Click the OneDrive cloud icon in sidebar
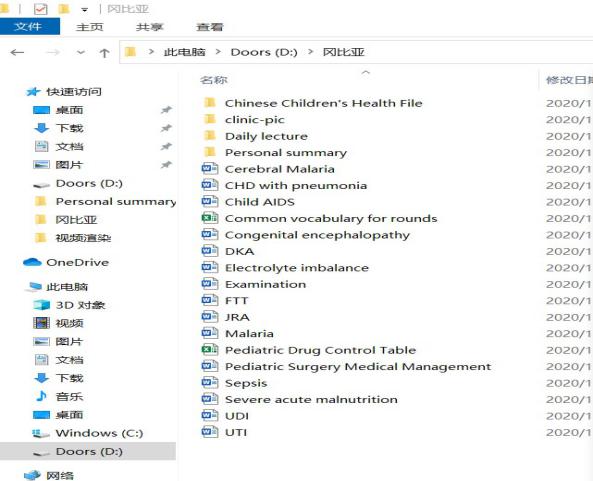This screenshot has height=481, width=593. point(32,262)
